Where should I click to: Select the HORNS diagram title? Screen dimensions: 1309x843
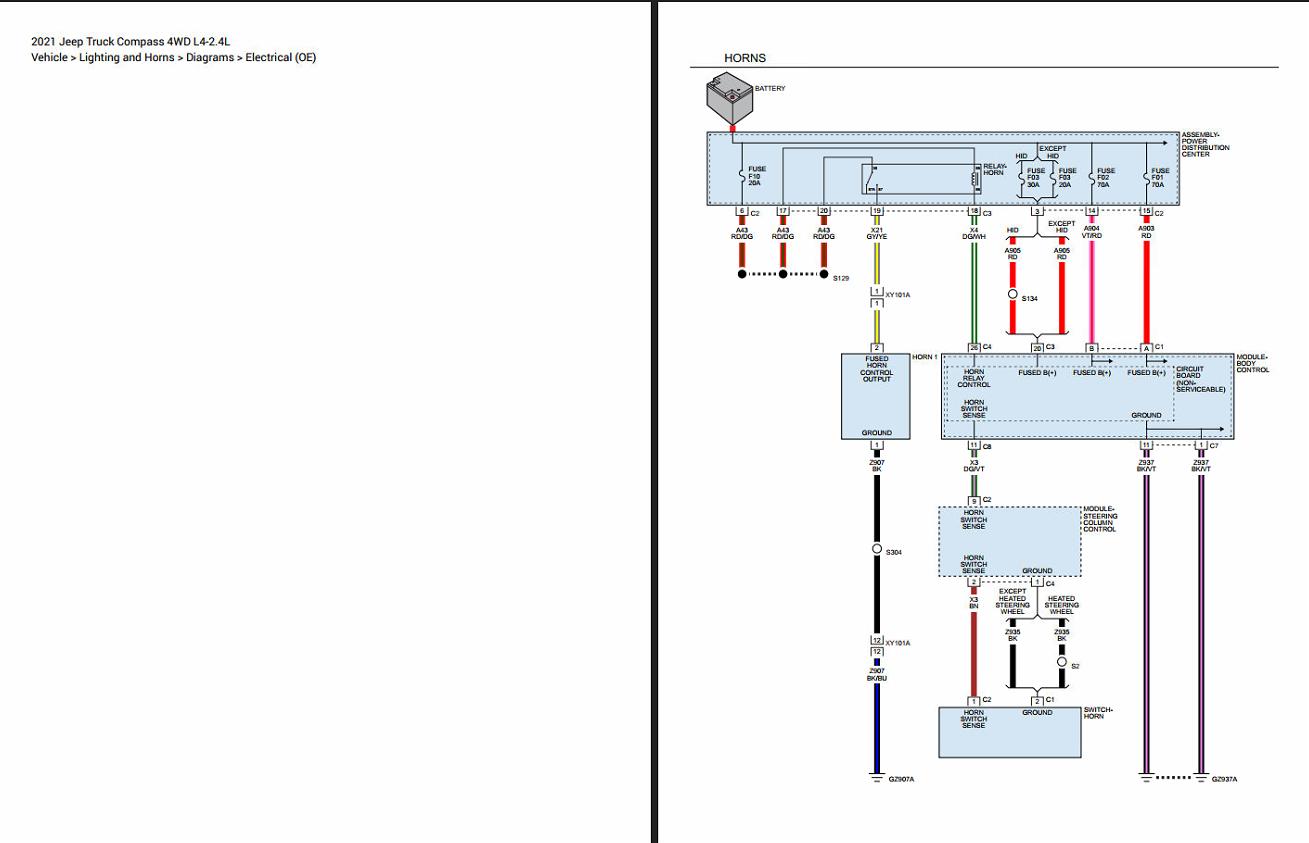pyautogui.click(x=745, y=58)
